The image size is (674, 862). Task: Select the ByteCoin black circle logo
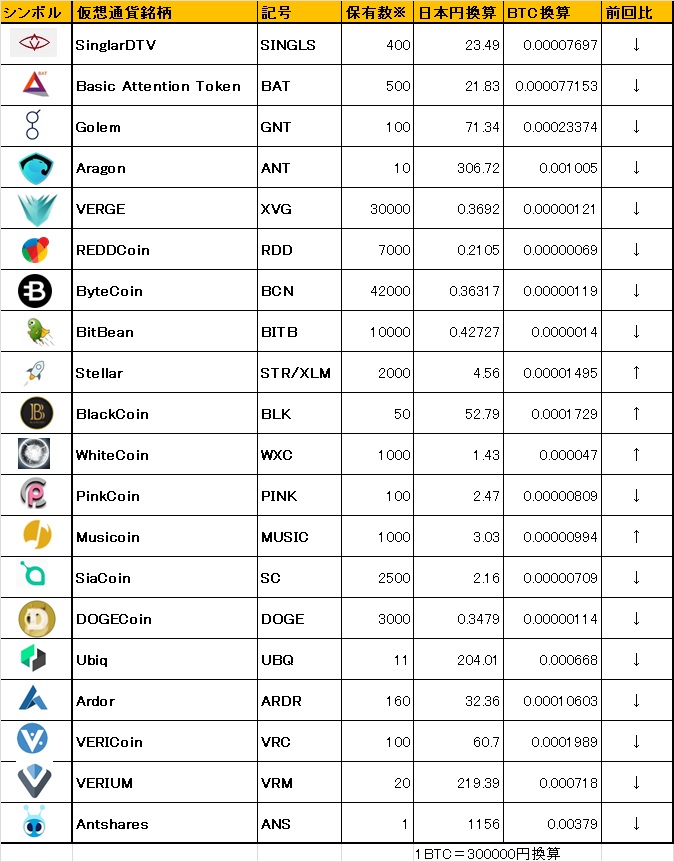pyautogui.click(x=35, y=291)
